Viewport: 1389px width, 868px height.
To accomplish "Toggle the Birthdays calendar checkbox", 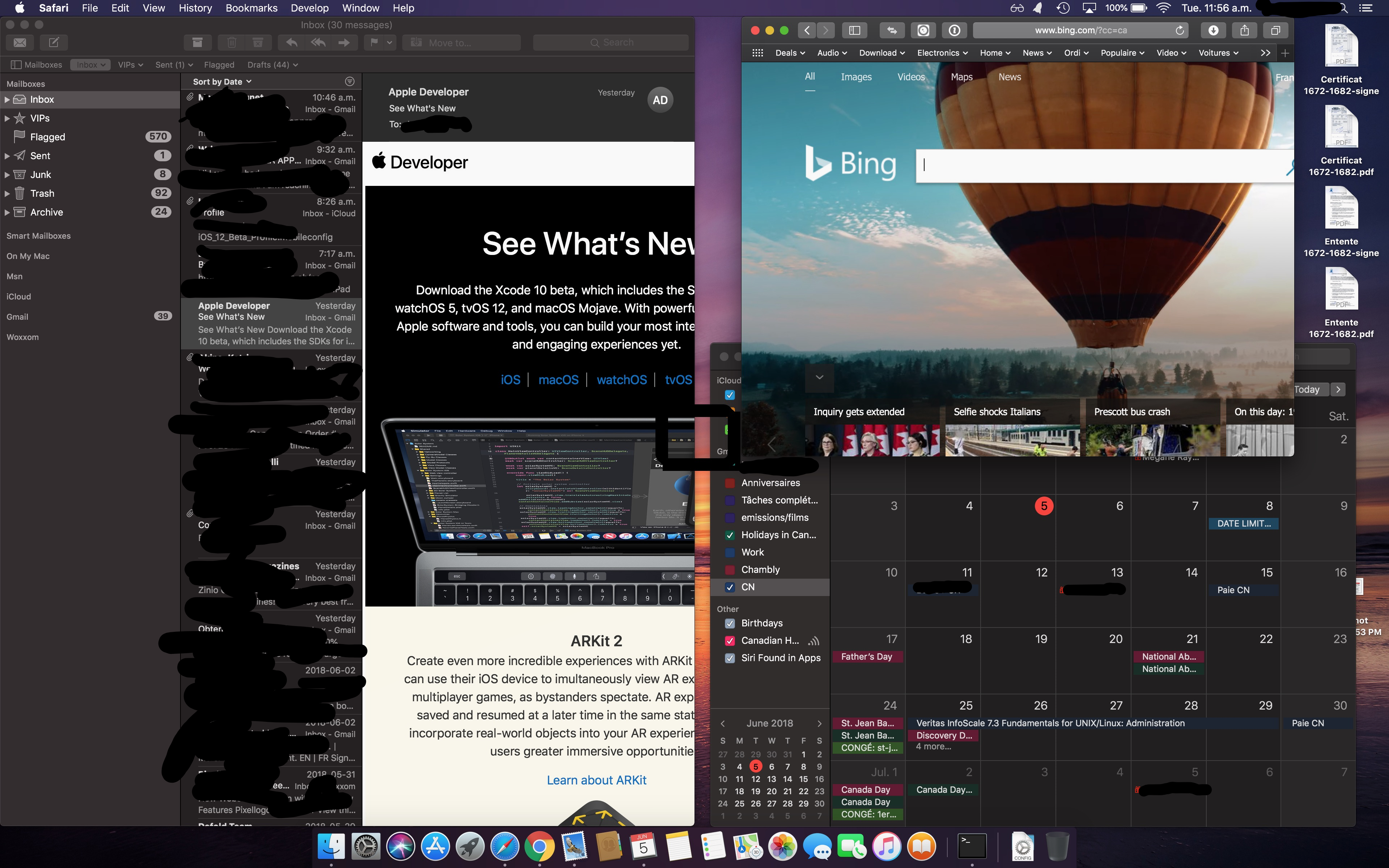I will click(730, 624).
